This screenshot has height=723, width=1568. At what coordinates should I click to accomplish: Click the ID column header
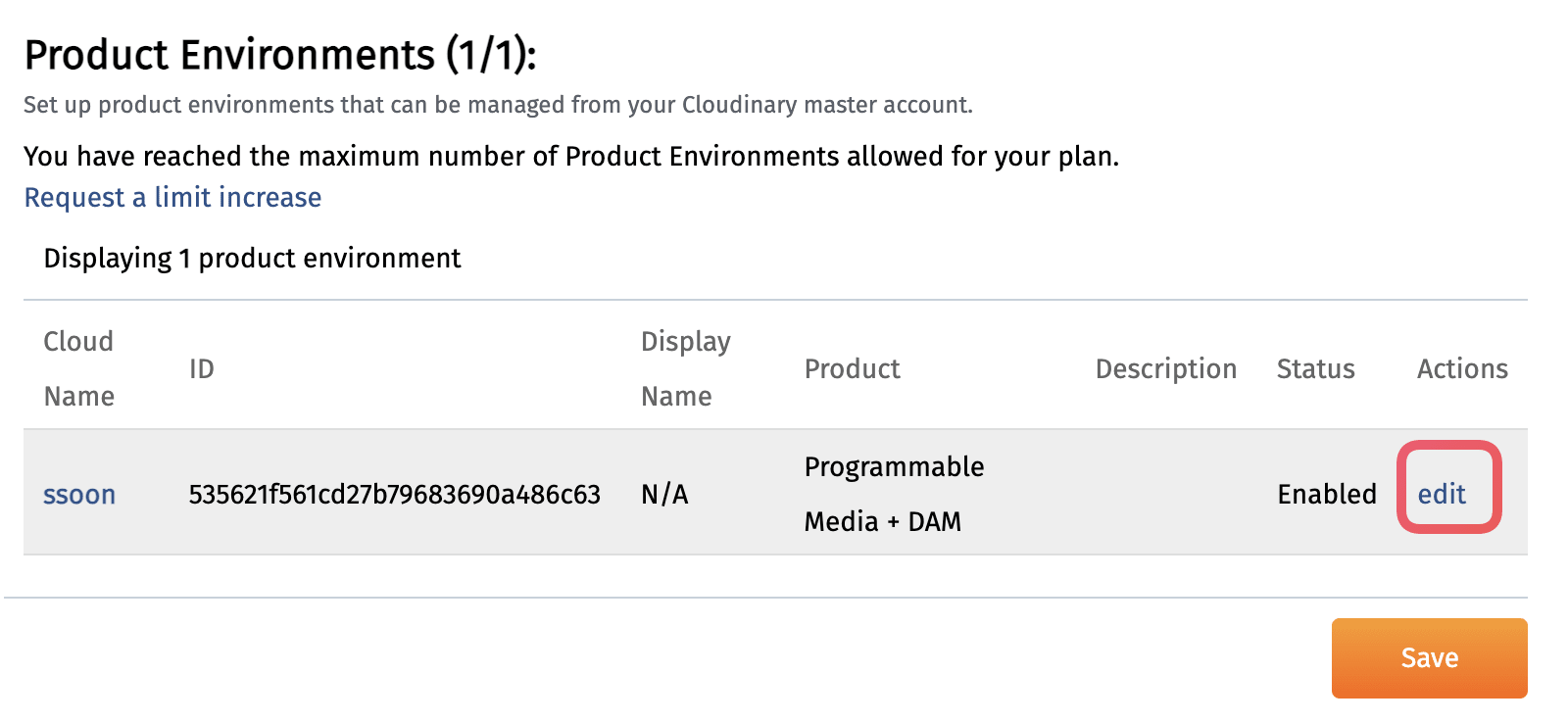(x=201, y=368)
